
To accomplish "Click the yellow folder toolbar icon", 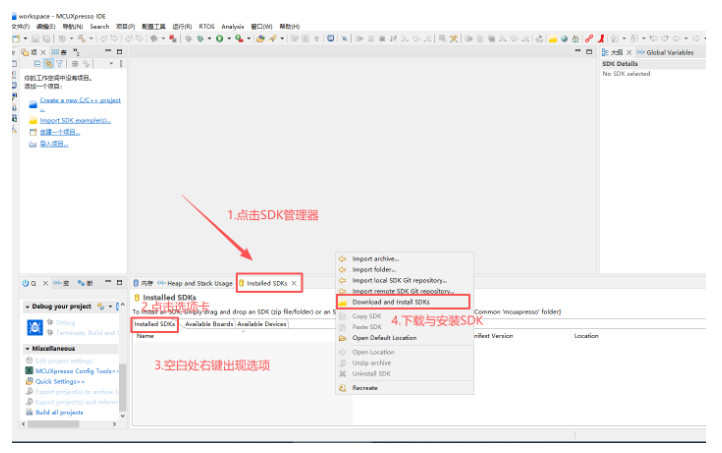I will click(x=553, y=39).
